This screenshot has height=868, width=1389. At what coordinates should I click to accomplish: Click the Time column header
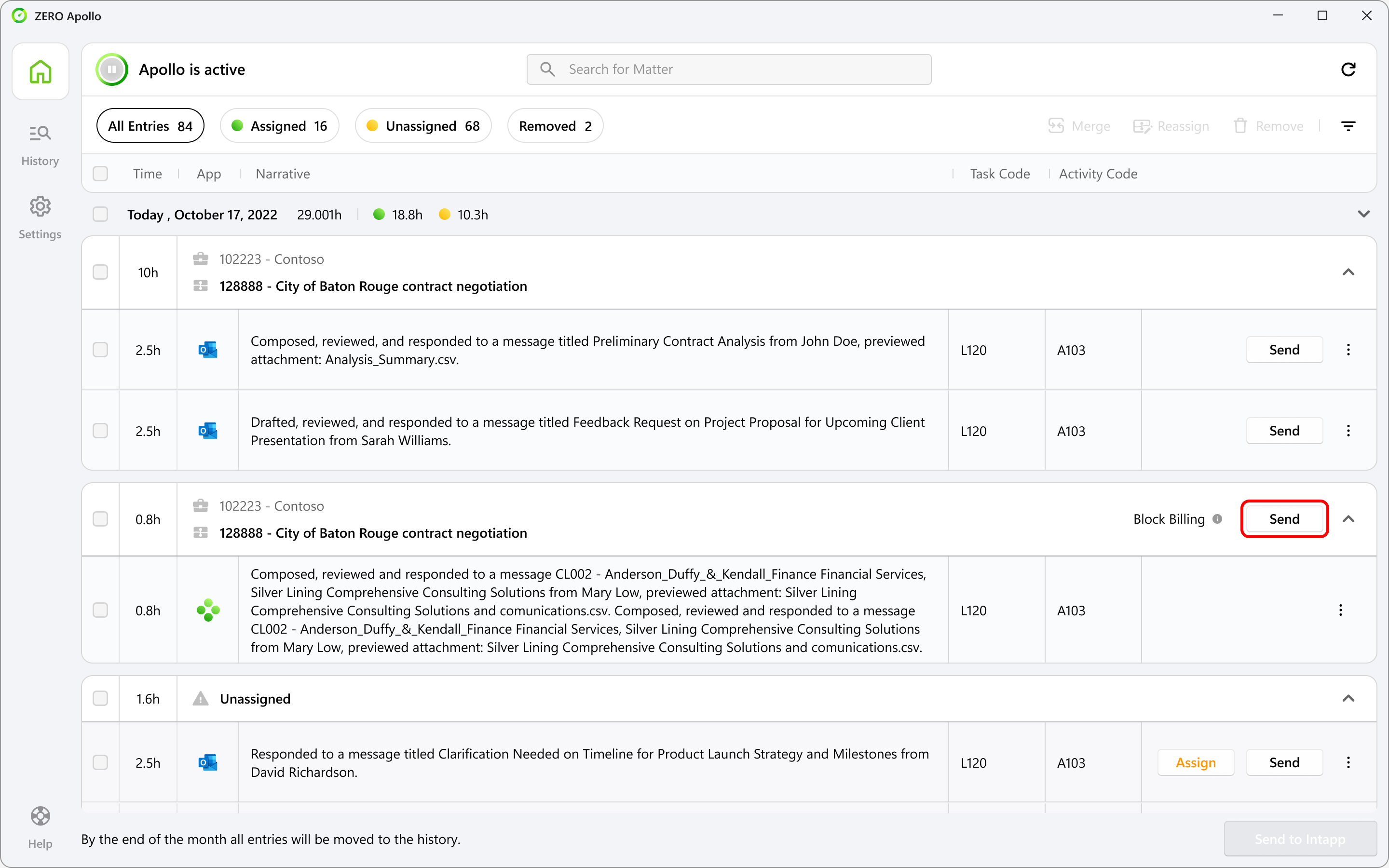(148, 174)
